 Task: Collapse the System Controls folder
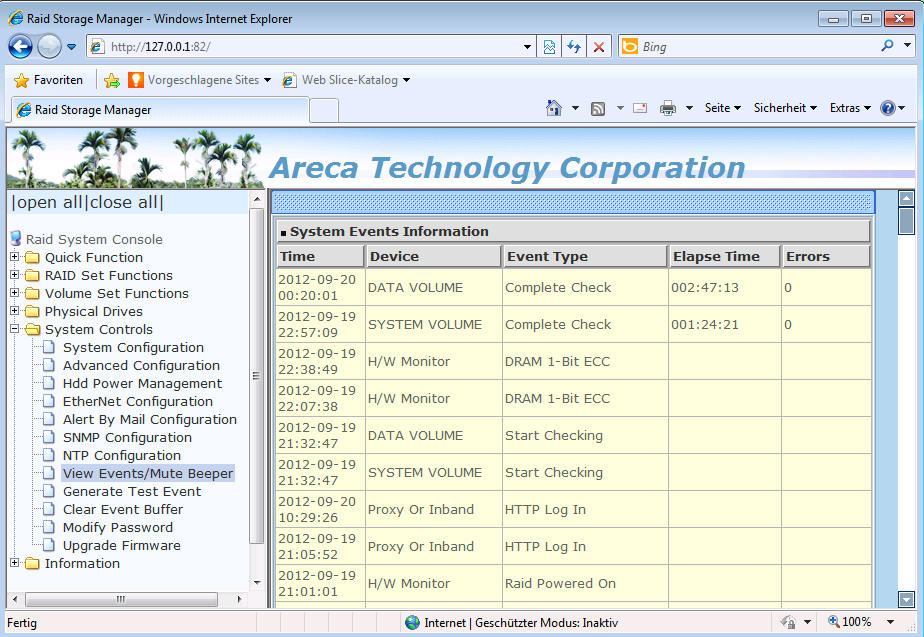click(15, 329)
